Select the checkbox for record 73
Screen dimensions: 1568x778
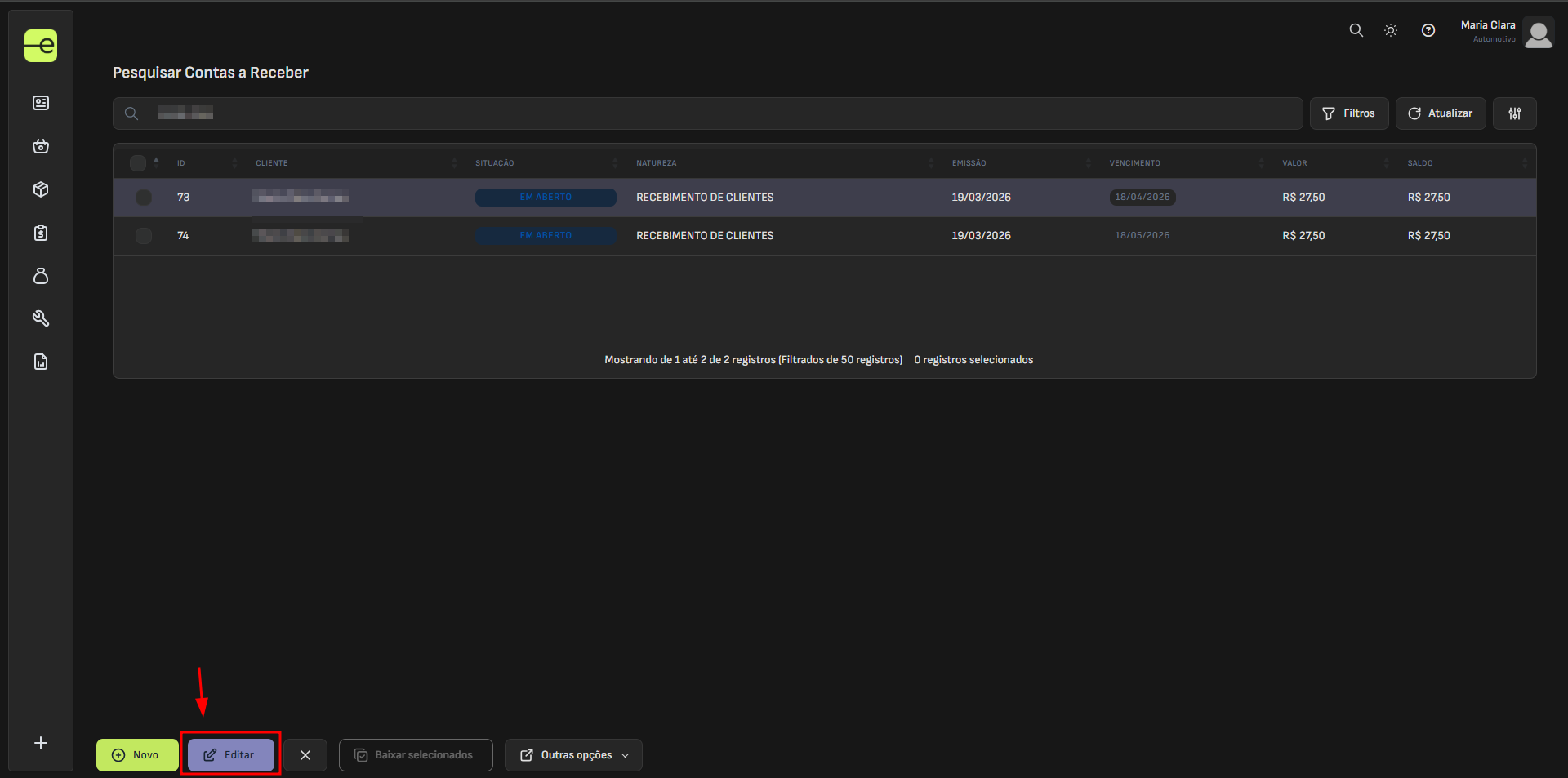pos(144,198)
